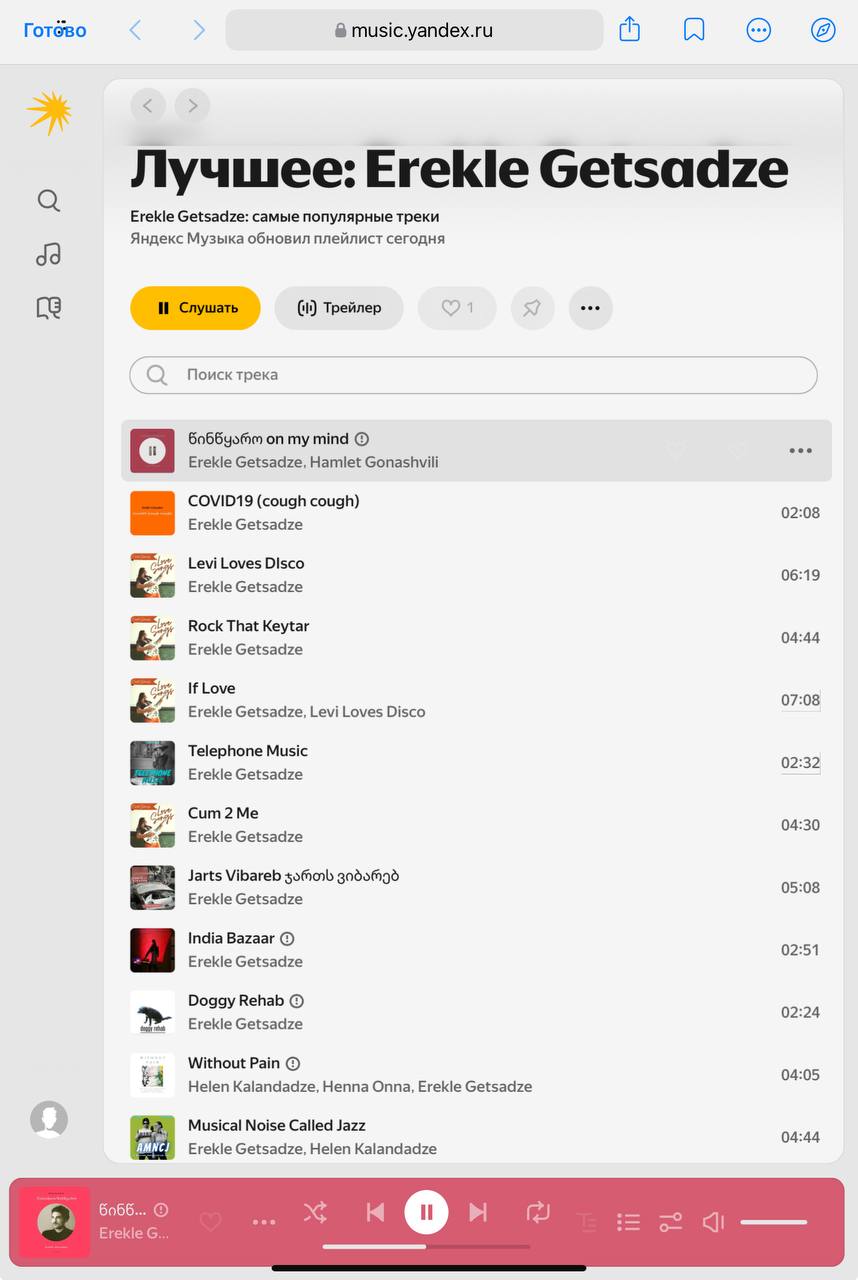Select the track "Telephone Music"
This screenshot has height=1280, width=858.
pos(248,751)
